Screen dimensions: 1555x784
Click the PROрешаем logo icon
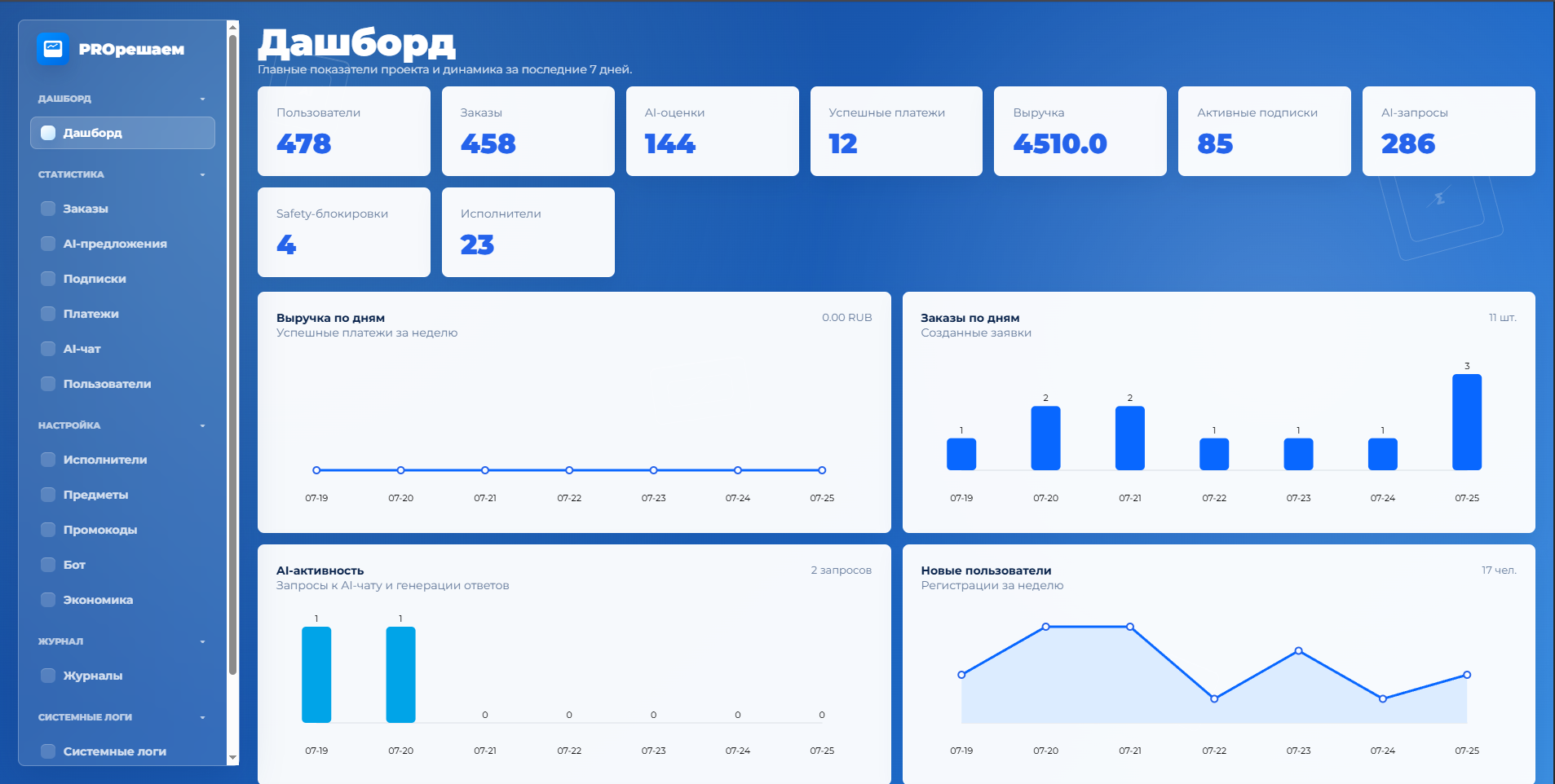(53, 49)
